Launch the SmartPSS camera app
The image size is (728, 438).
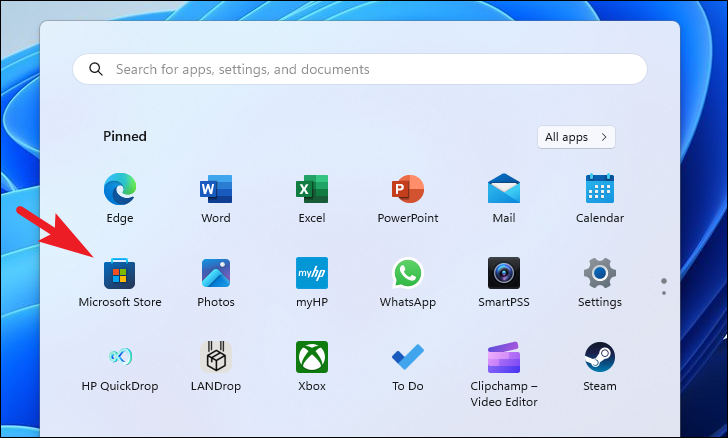click(x=504, y=273)
